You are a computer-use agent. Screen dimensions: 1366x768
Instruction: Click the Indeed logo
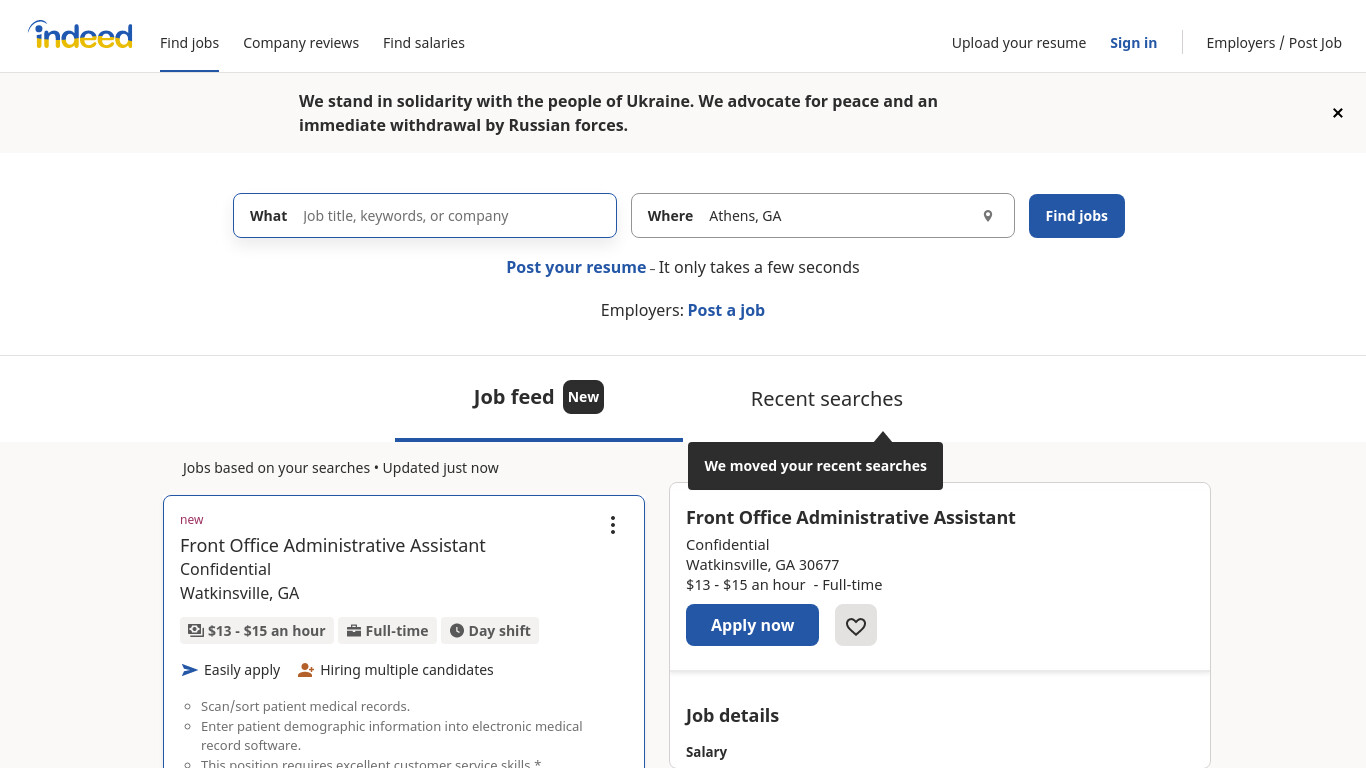tap(80, 36)
